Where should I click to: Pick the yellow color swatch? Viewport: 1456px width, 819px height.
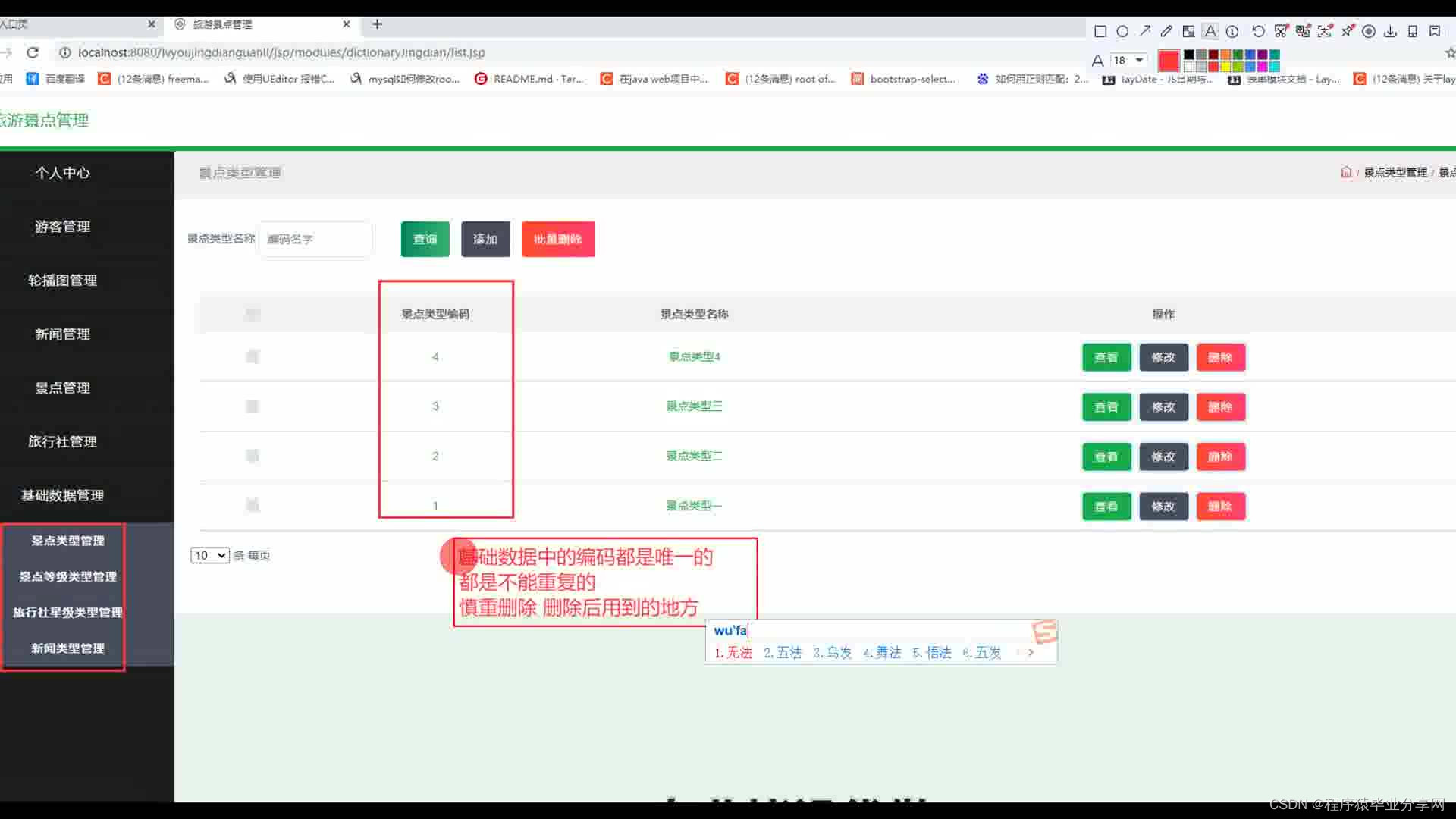click(x=1225, y=67)
